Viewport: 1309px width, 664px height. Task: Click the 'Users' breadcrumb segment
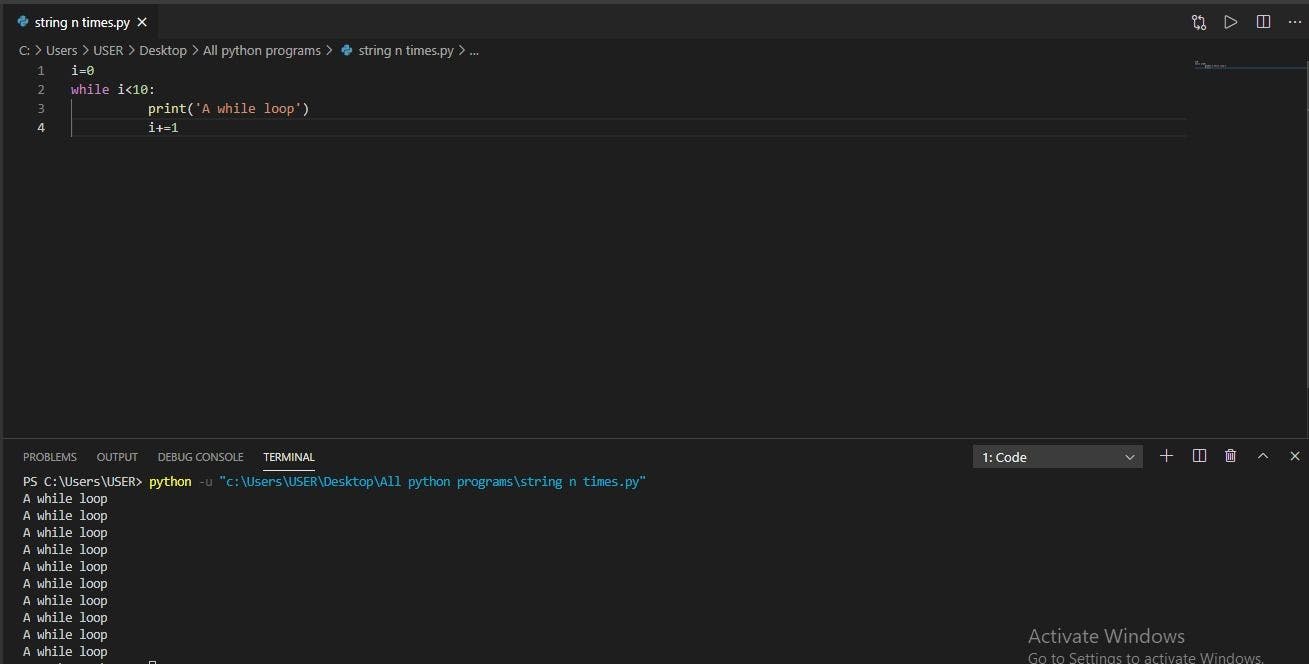[61, 50]
